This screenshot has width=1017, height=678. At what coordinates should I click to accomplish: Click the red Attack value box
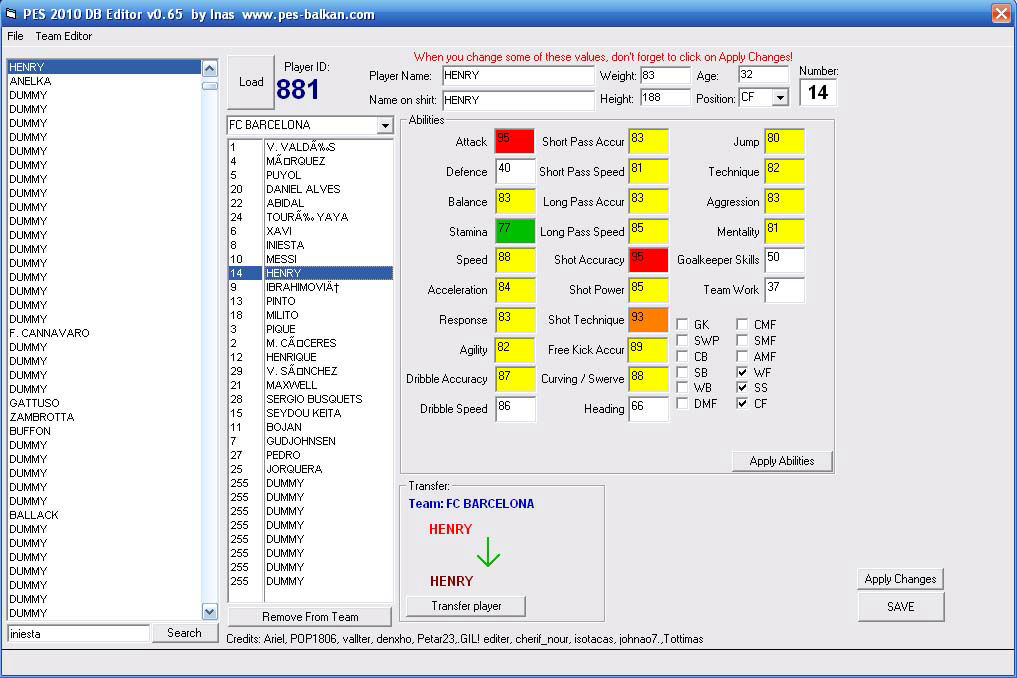pos(515,141)
